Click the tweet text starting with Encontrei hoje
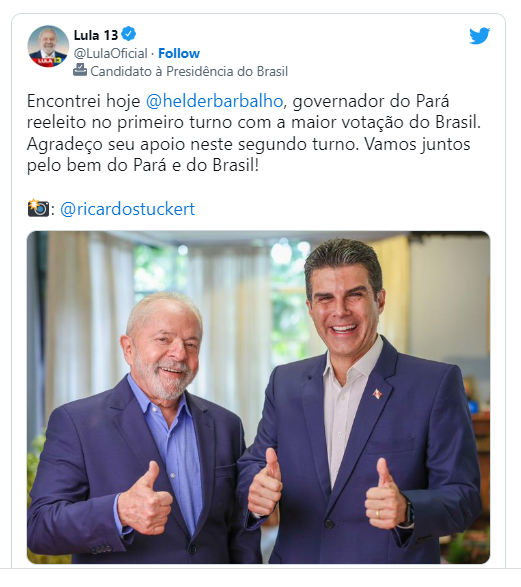Screen dimensions: 521x587 coord(254,133)
